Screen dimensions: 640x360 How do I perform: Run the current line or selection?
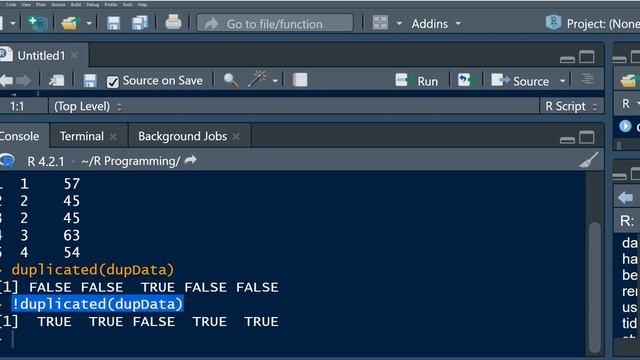(x=417, y=80)
